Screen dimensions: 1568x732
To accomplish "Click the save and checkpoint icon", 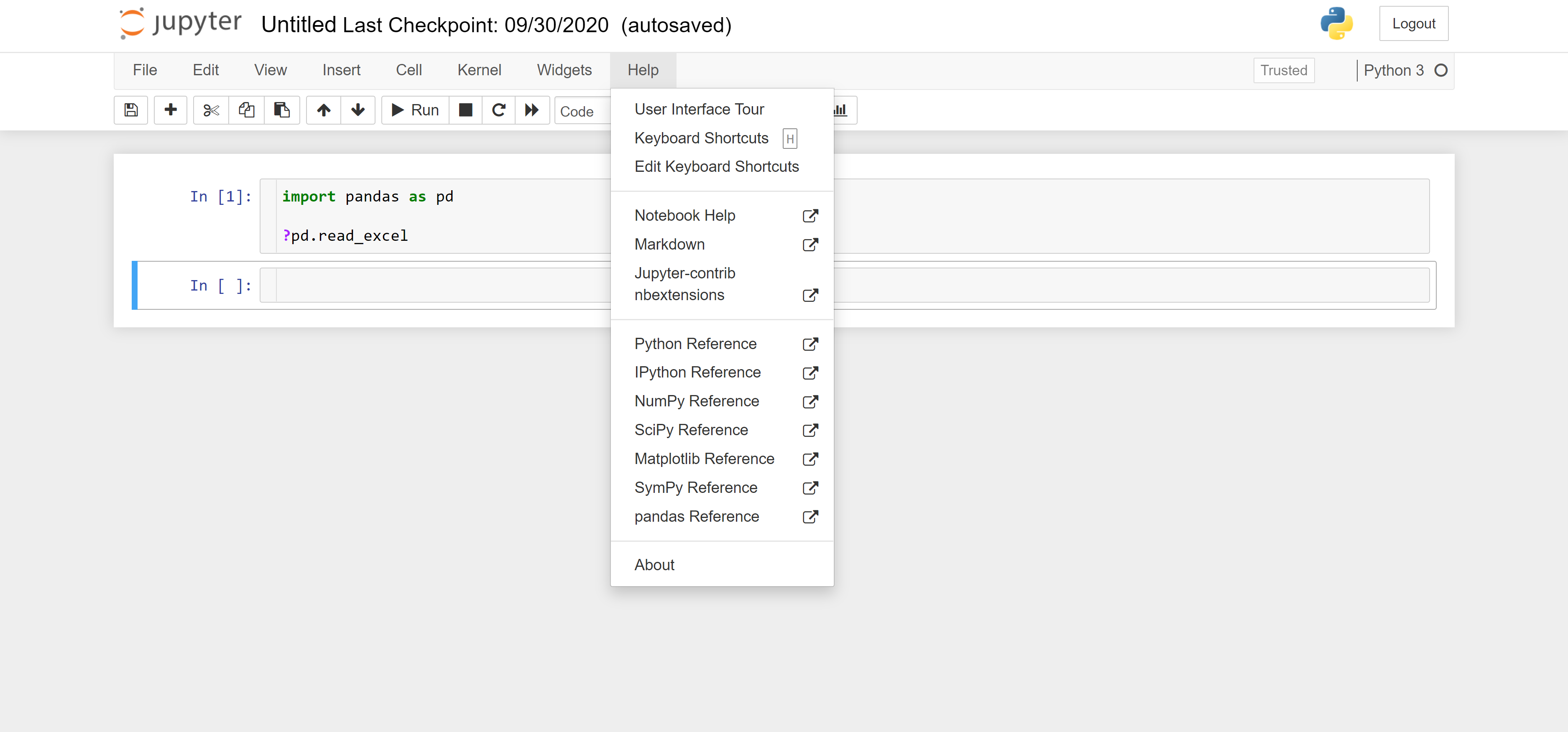I will tap(131, 110).
